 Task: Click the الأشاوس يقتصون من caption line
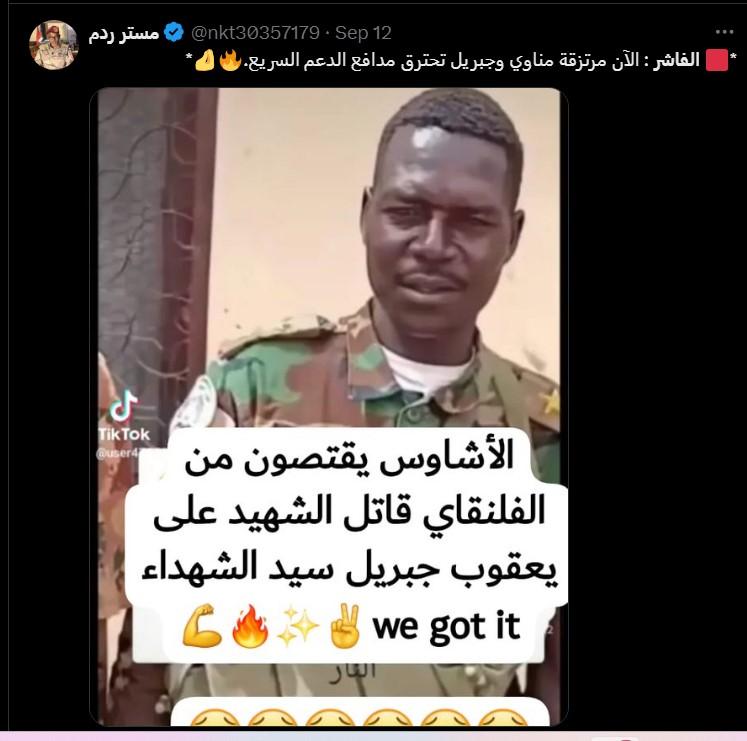tap(349, 458)
